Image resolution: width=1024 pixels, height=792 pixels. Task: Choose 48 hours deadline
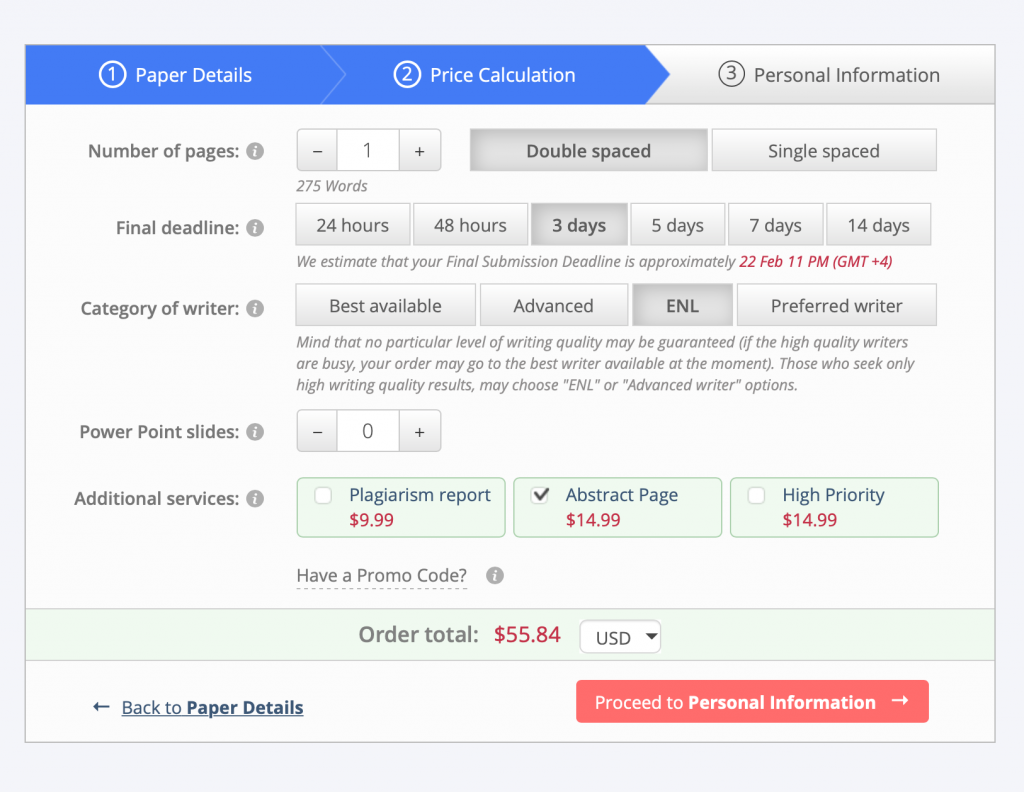click(x=470, y=225)
